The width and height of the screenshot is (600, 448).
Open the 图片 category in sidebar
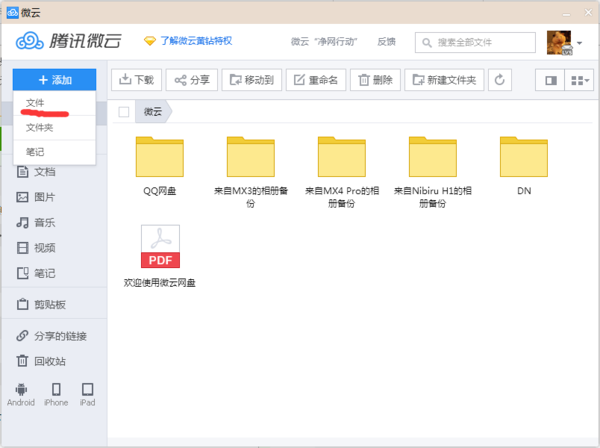tap(36, 197)
